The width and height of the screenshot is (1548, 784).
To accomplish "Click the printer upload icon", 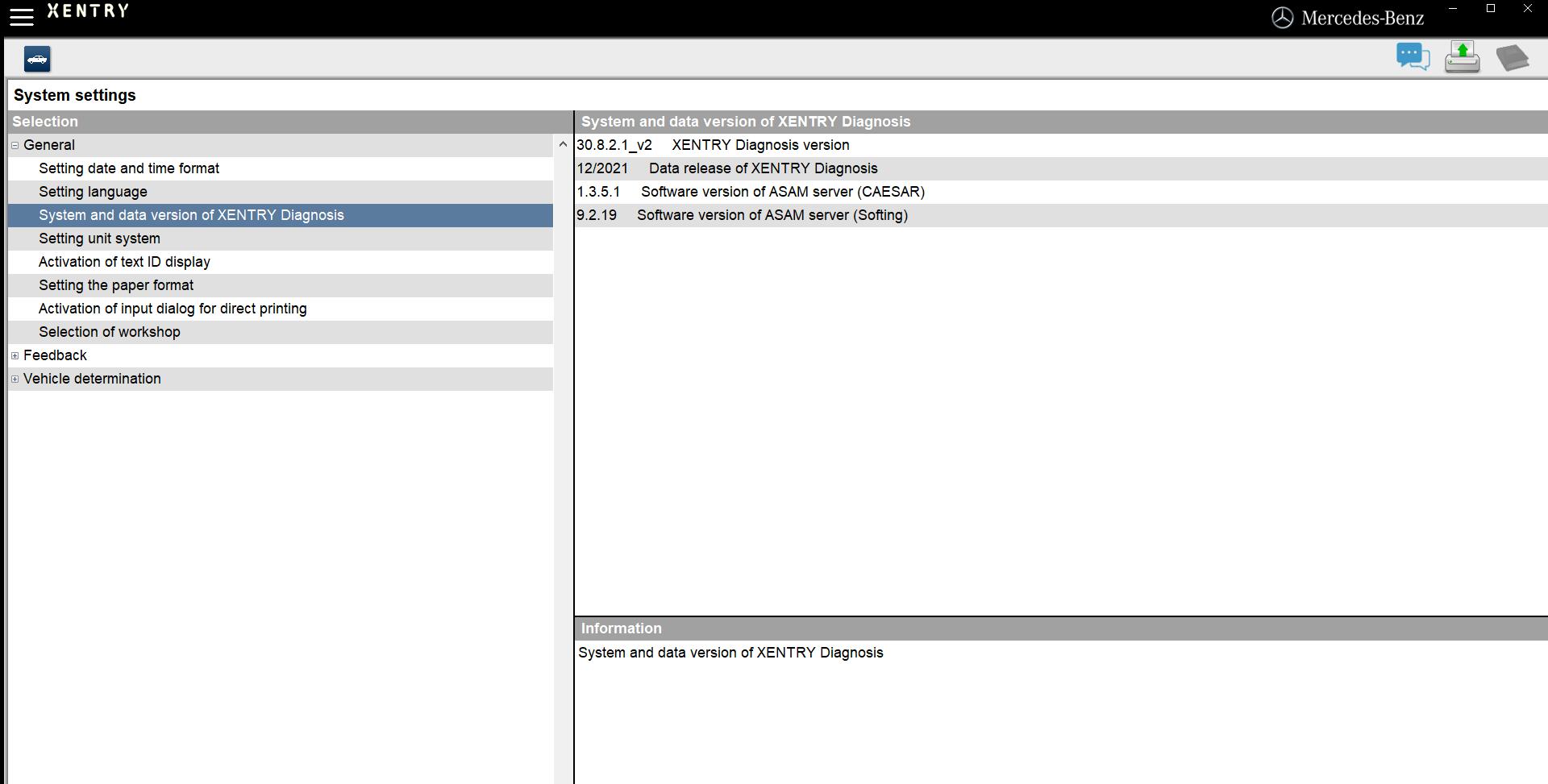I will pyautogui.click(x=1462, y=57).
